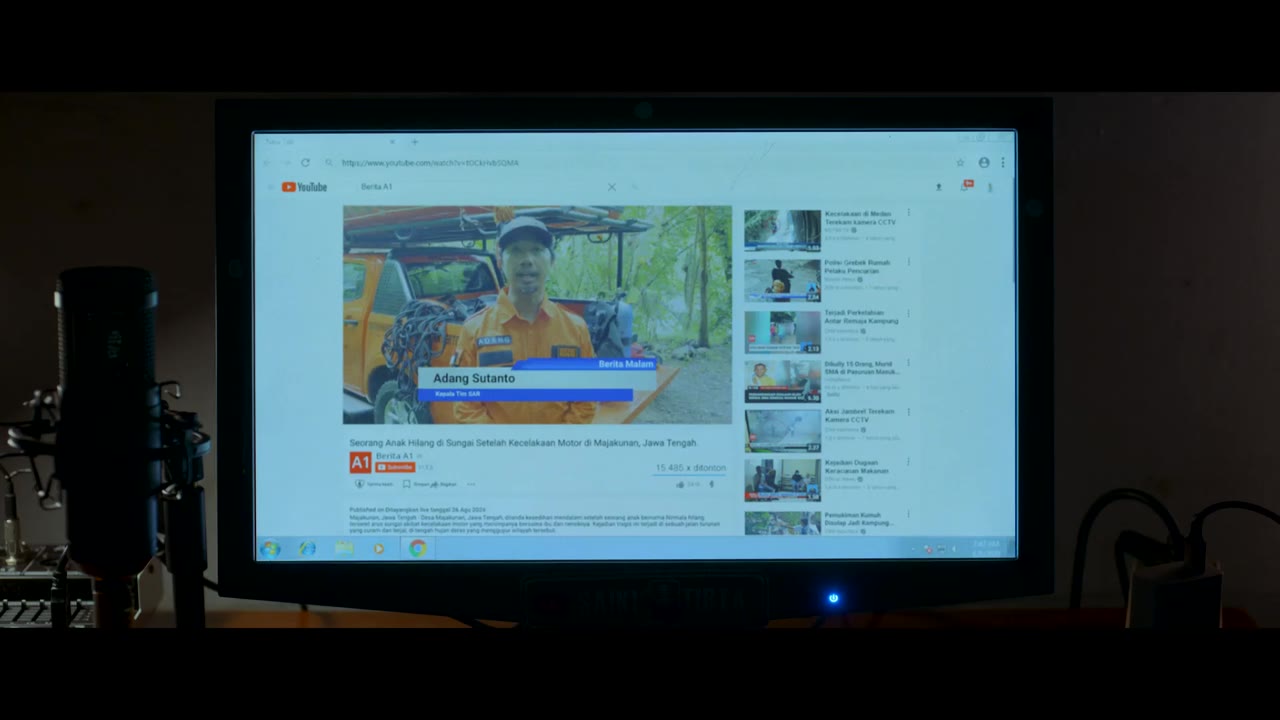Click title Polisi Grebek Rumah Pelaku Pencurian
Image resolution: width=1280 pixels, height=720 pixels.
pyautogui.click(x=858, y=267)
